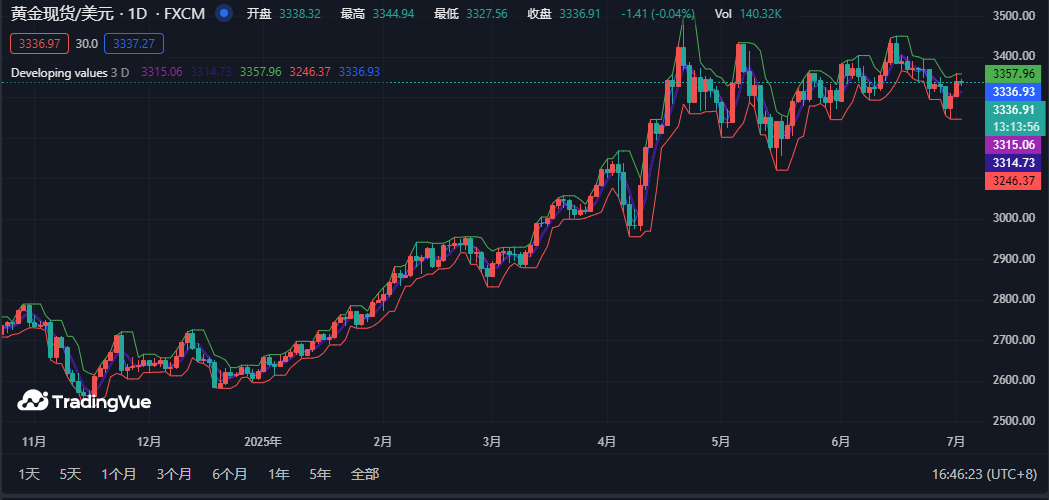The height and width of the screenshot is (500, 1049).
Task: Show 全部 historical data
Action: (365, 474)
